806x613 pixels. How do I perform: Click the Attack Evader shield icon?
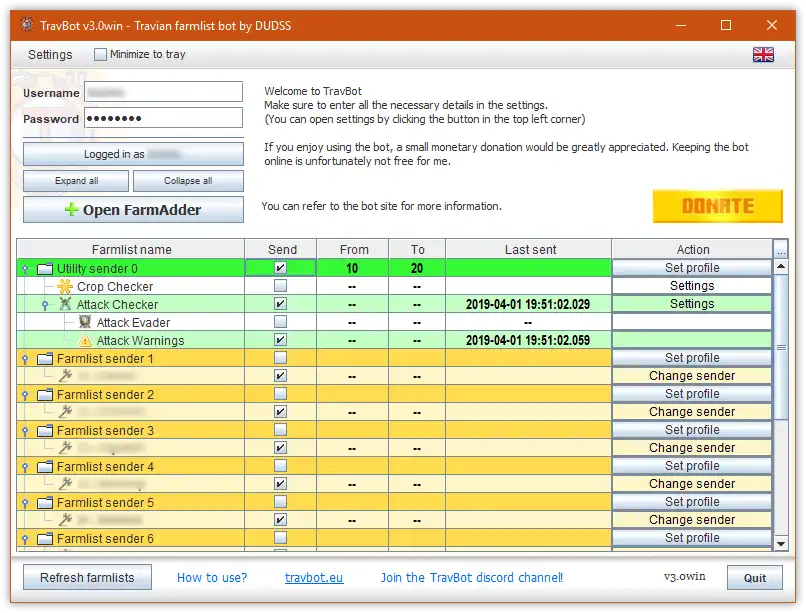85,322
